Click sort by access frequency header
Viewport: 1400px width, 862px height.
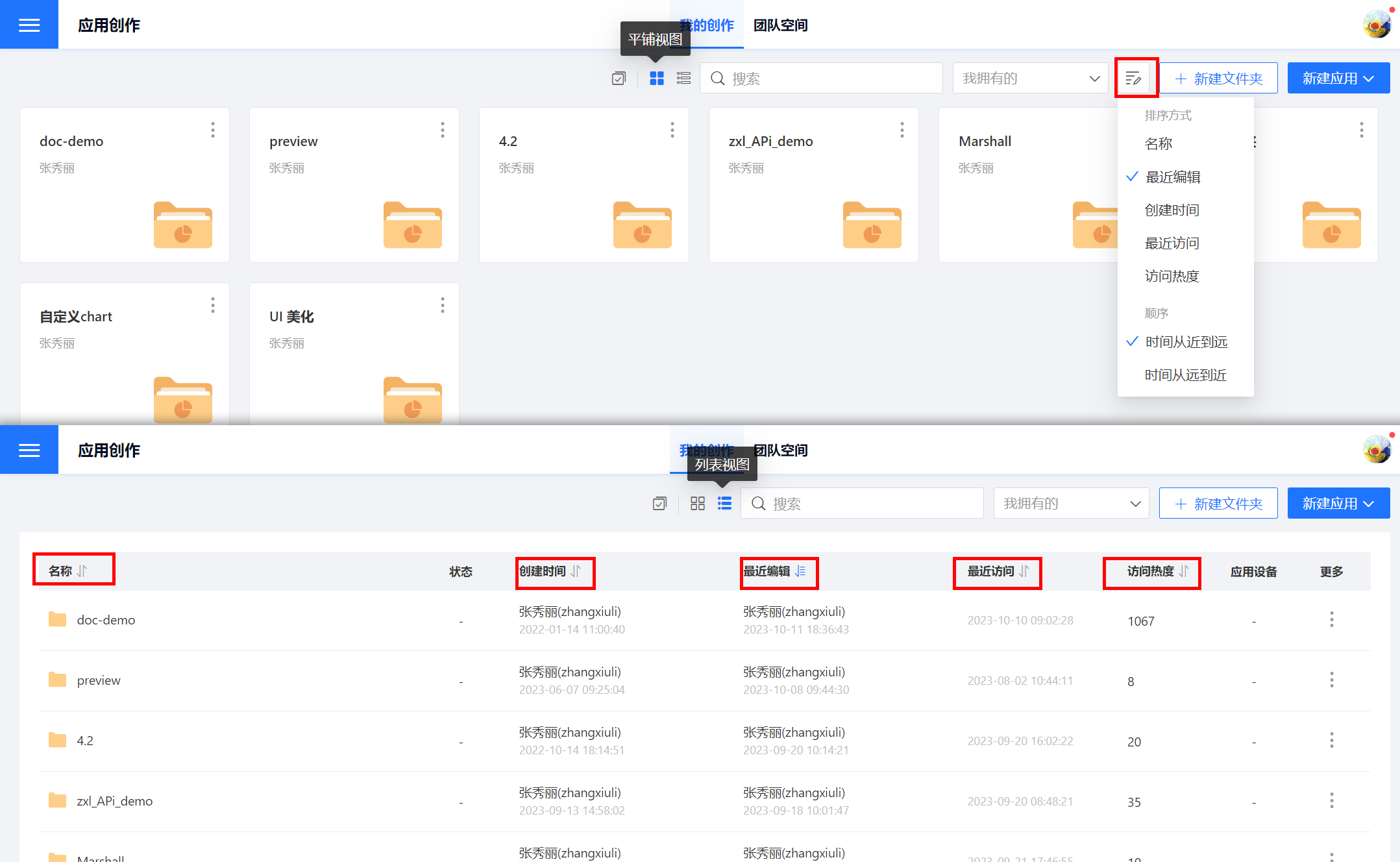(1154, 572)
